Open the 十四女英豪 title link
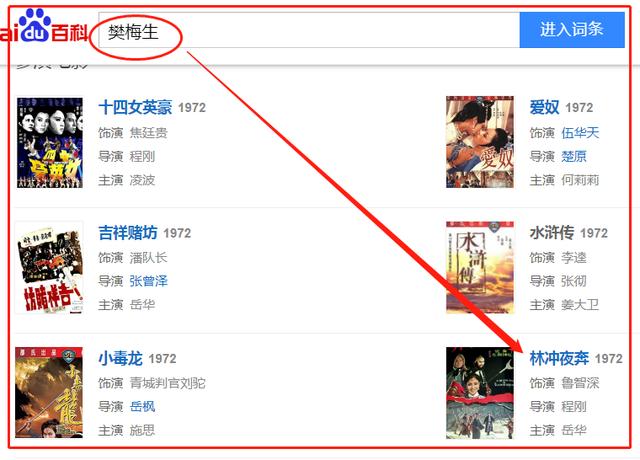Viewport: 640px width, 460px height. point(136,107)
